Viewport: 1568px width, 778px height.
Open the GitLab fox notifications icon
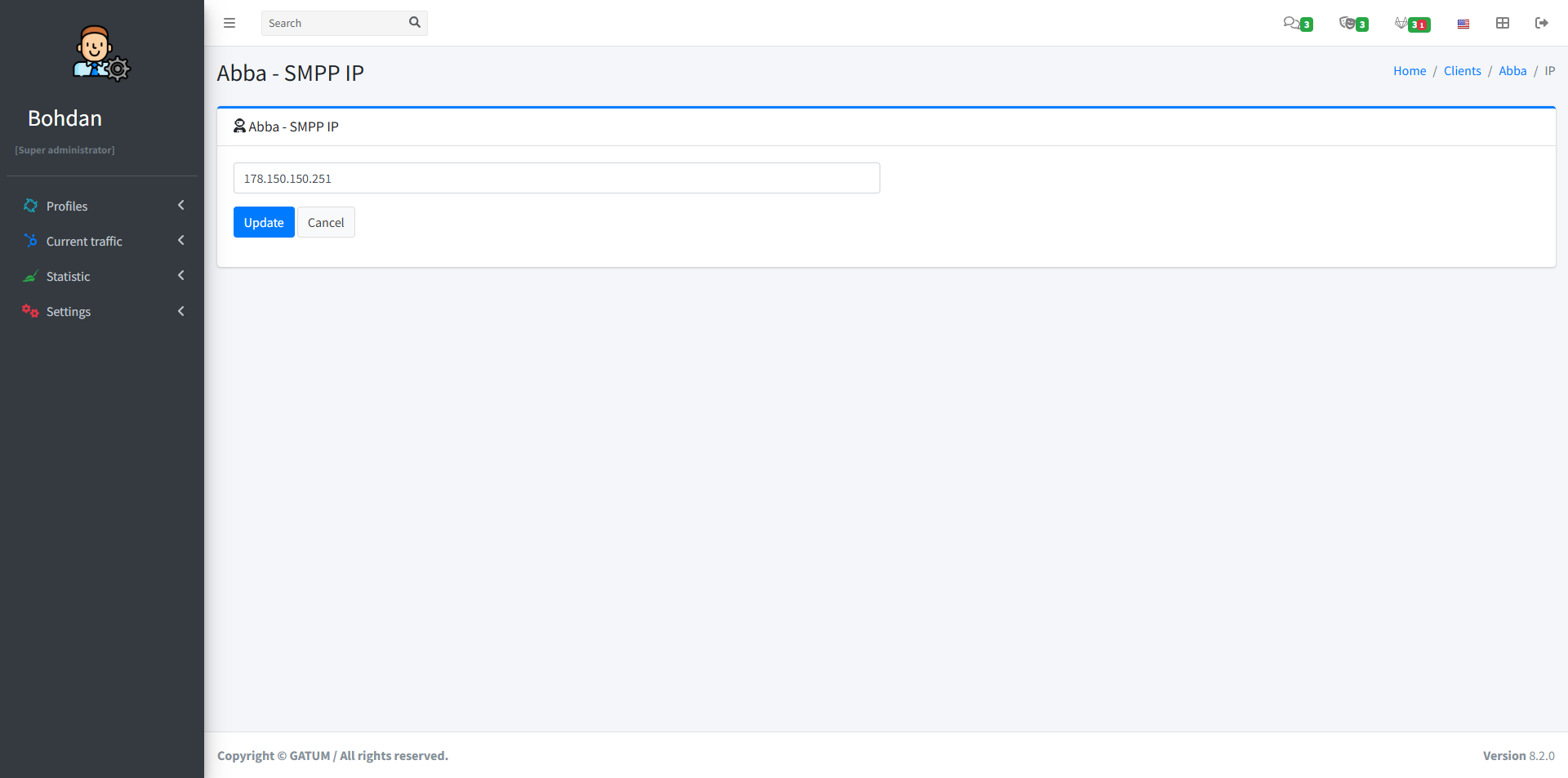click(1402, 23)
